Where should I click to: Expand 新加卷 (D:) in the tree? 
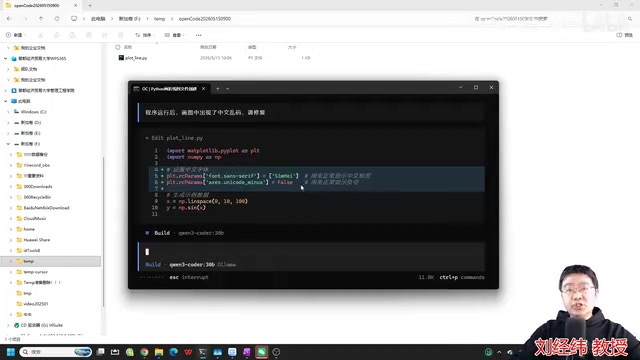point(8,122)
